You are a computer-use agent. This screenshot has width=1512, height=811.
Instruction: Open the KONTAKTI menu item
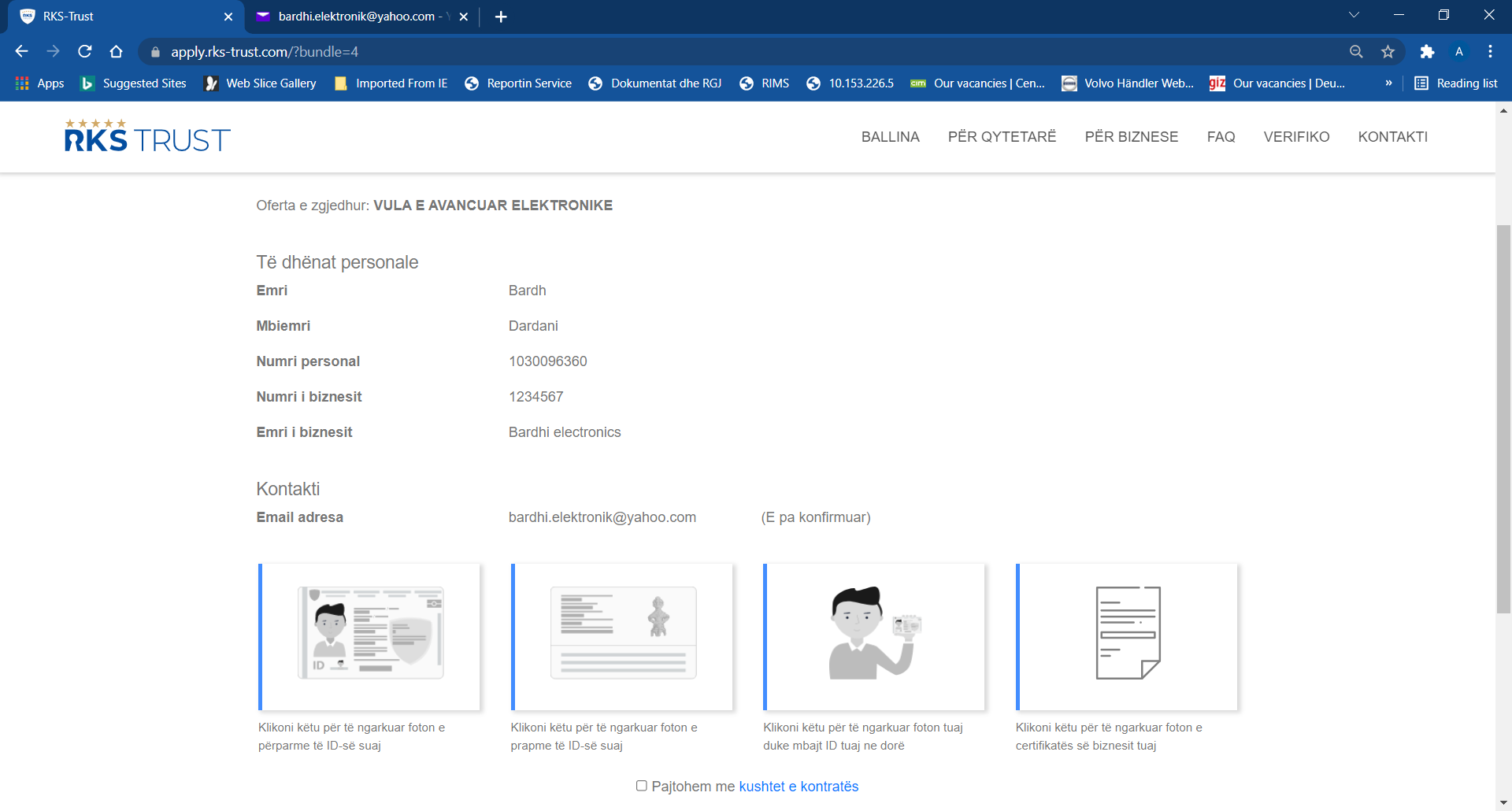click(x=1392, y=137)
